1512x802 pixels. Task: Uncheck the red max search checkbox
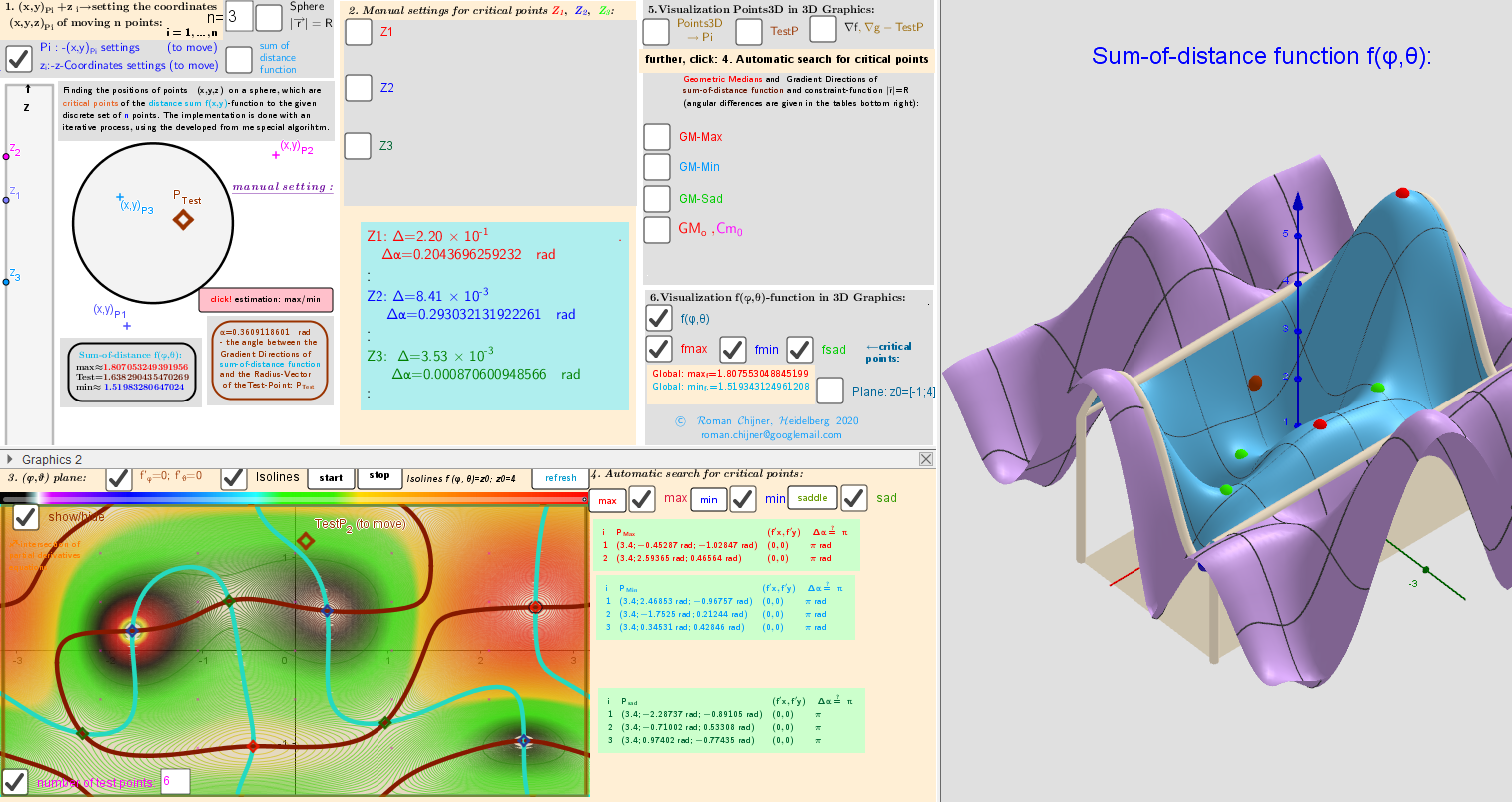point(642,499)
